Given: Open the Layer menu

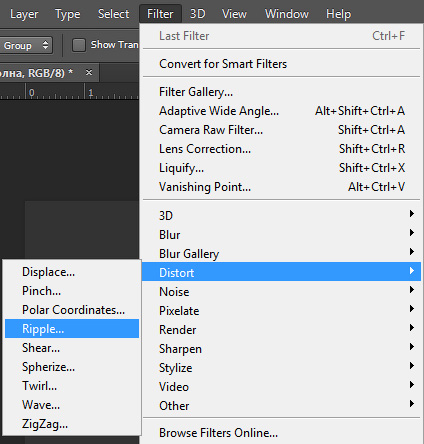Looking at the screenshot, I should click(24, 14).
